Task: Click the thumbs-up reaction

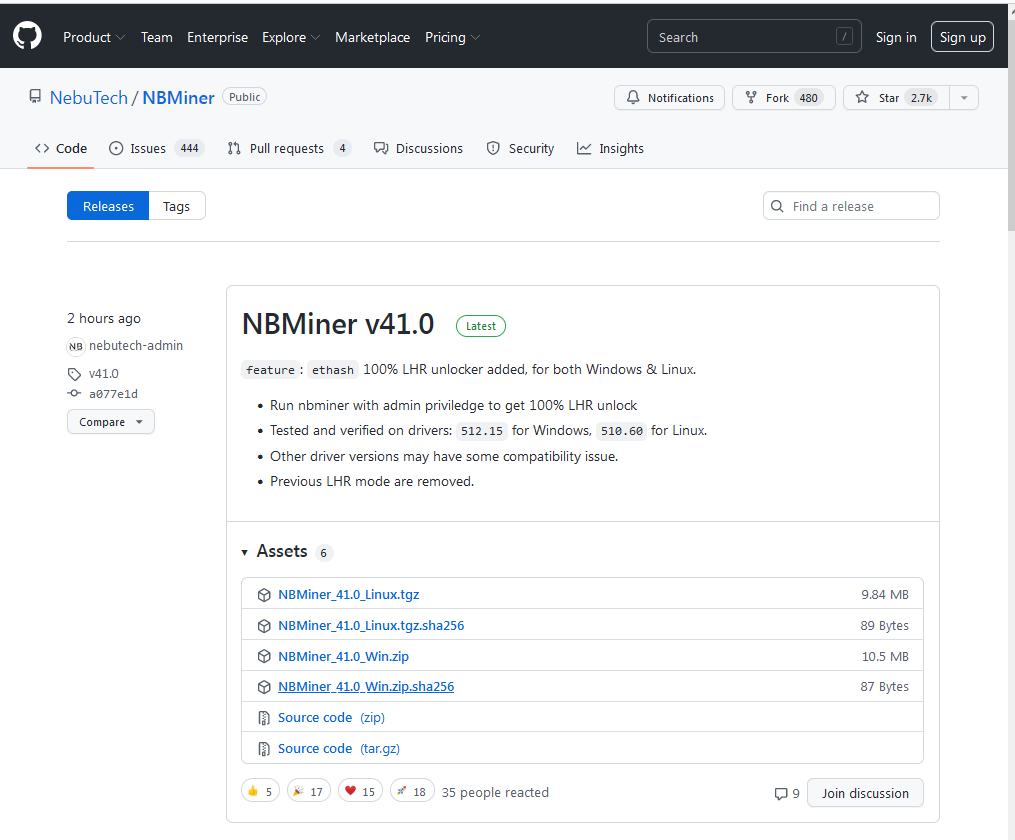Action: [x=259, y=790]
